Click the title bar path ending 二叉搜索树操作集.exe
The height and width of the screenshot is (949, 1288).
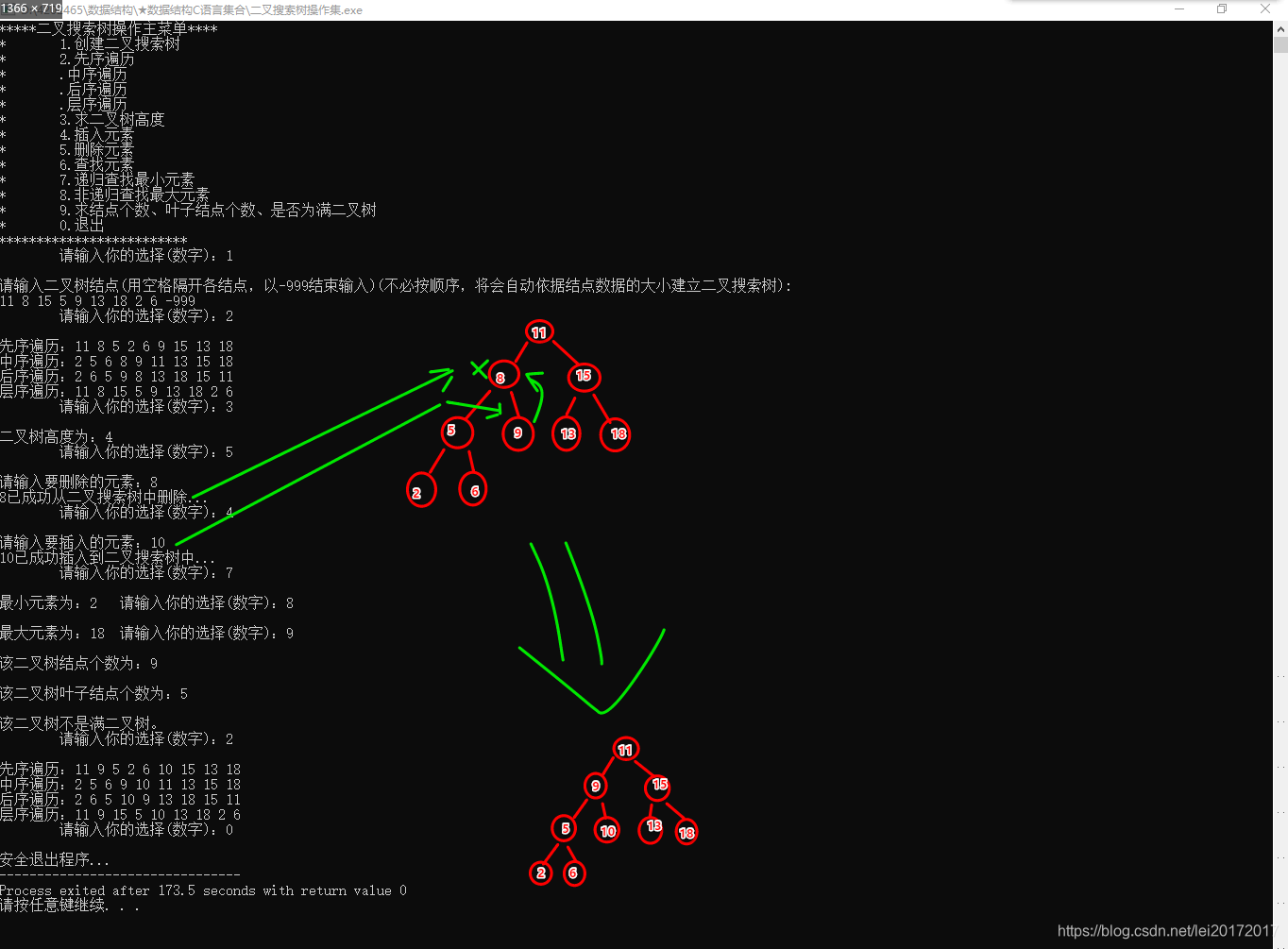pyautogui.click(x=212, y=9)
